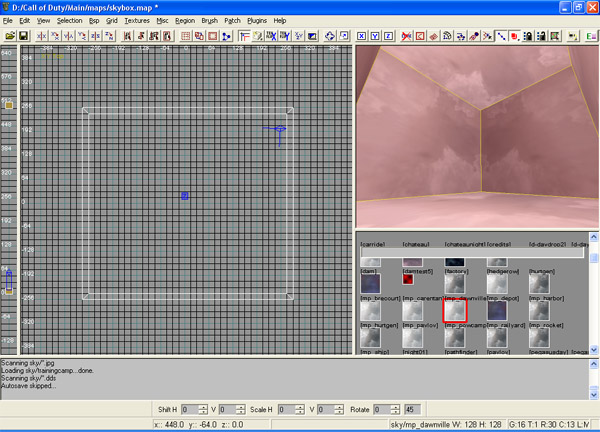This screenshot has width=600, height=432.
Task: Click the Scale V spinner arrows
Action: pyautogui.click(x=339, y=409)
